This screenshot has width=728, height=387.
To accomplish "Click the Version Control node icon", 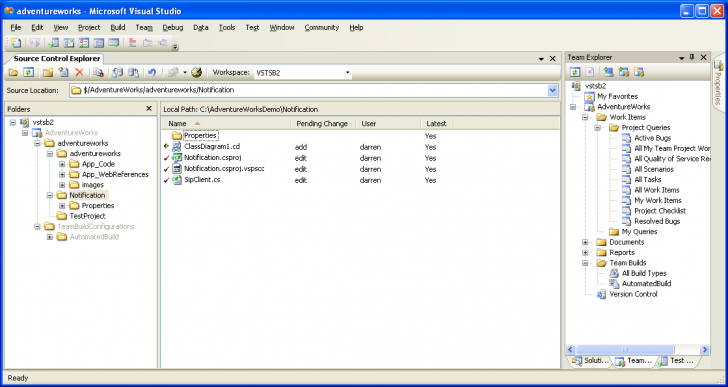I will click(602, 294).
